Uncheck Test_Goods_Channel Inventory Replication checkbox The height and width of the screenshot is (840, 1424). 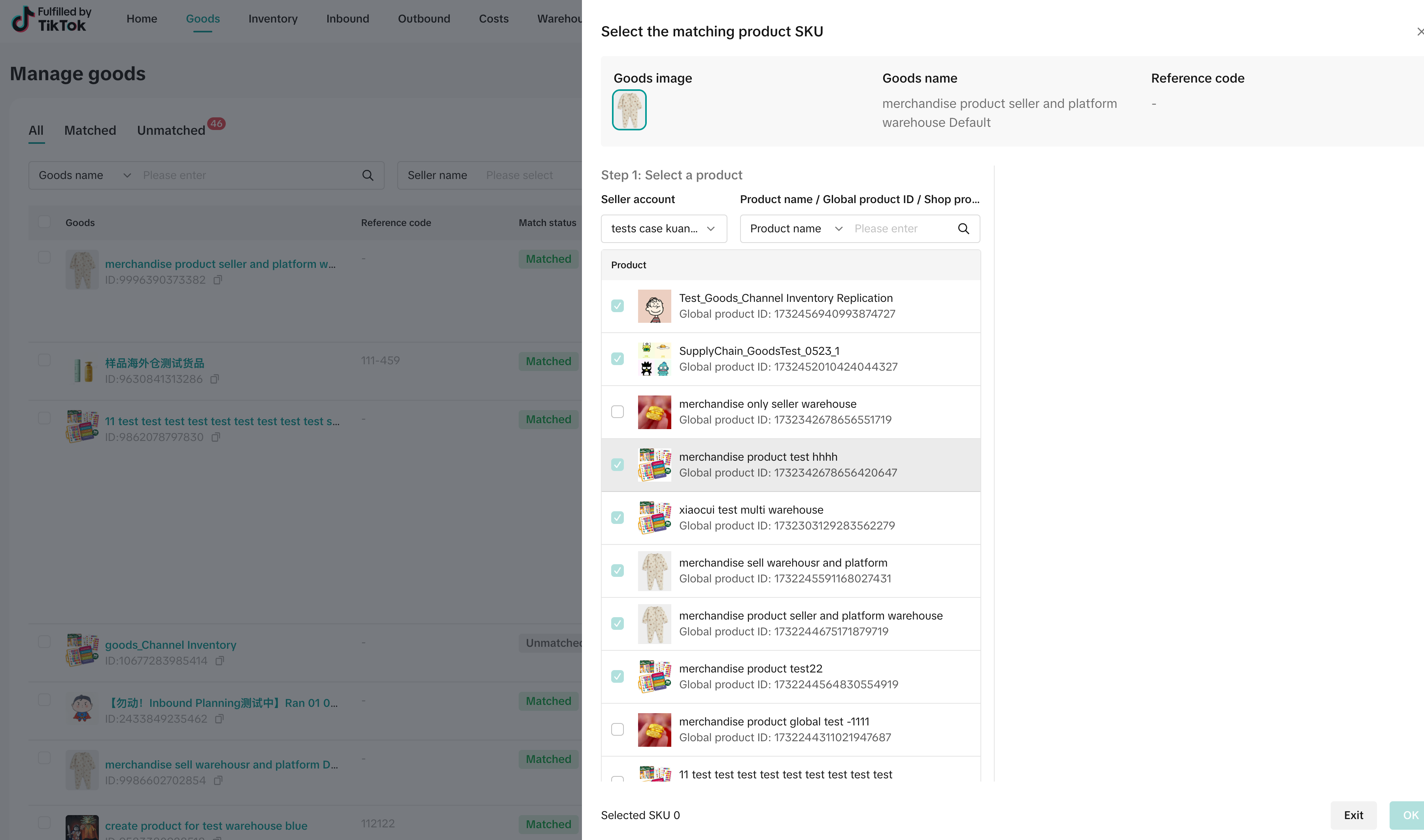(x=617, y=306)
